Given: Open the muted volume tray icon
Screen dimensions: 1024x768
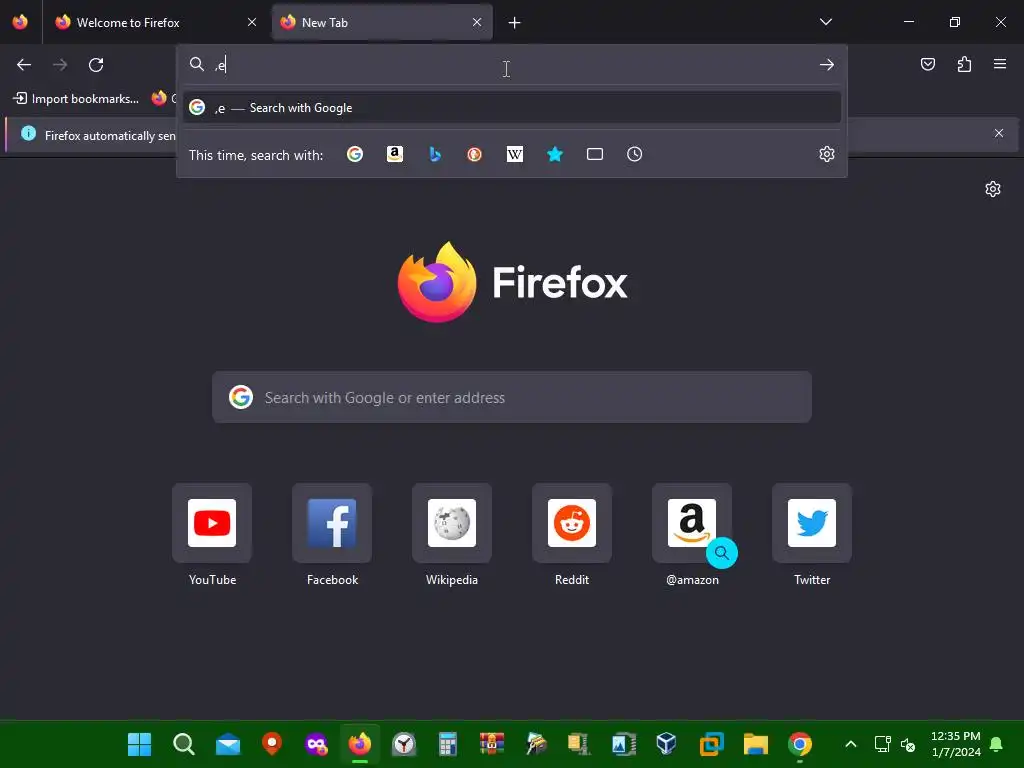Looking at the screenshot, I should [x=907, y=744].
